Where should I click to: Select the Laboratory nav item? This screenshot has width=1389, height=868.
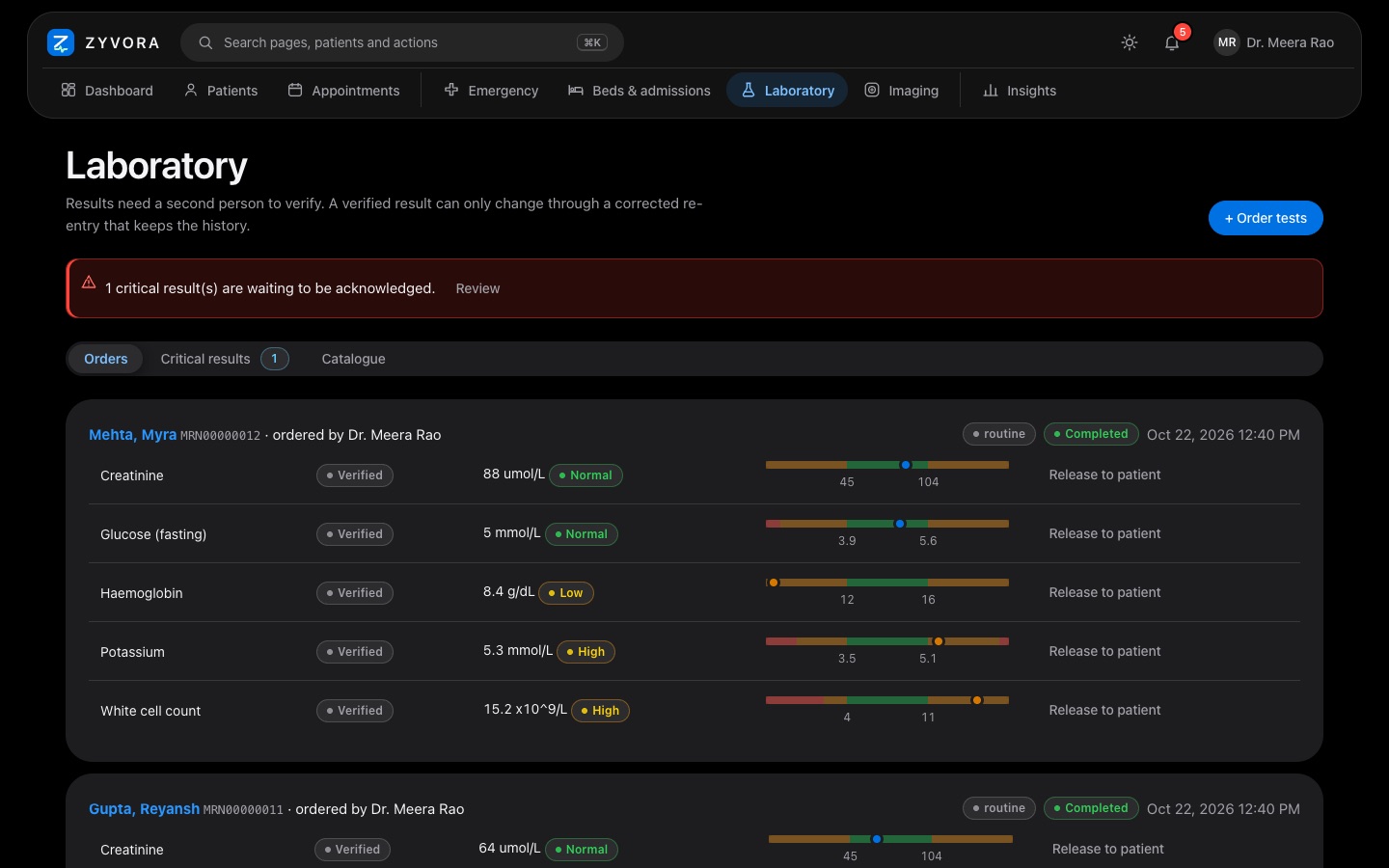(787, 91)
